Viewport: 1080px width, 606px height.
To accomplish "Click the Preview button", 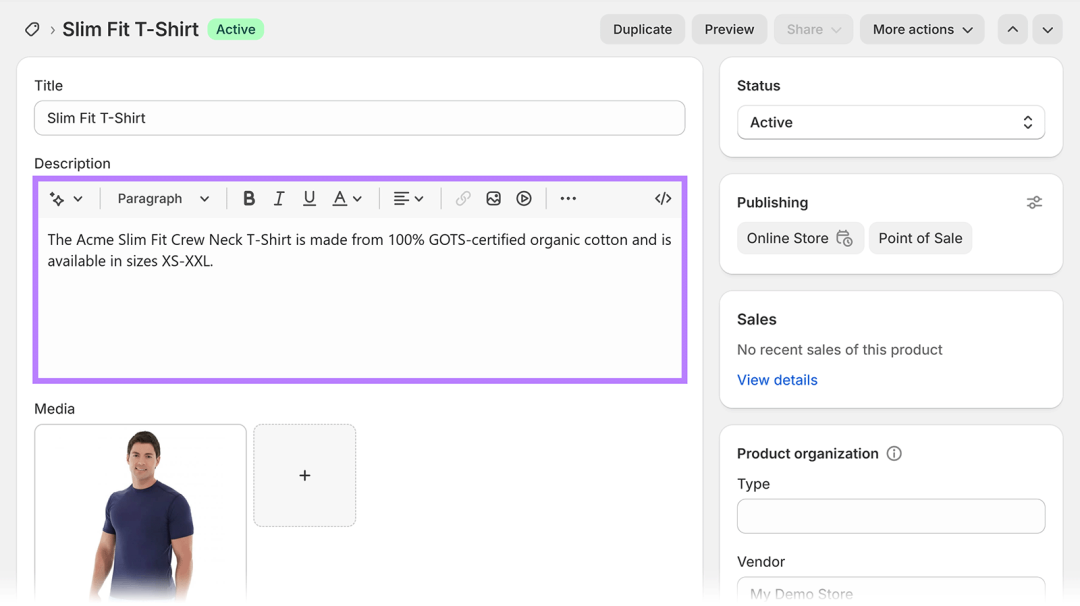I will pos(729,29).
